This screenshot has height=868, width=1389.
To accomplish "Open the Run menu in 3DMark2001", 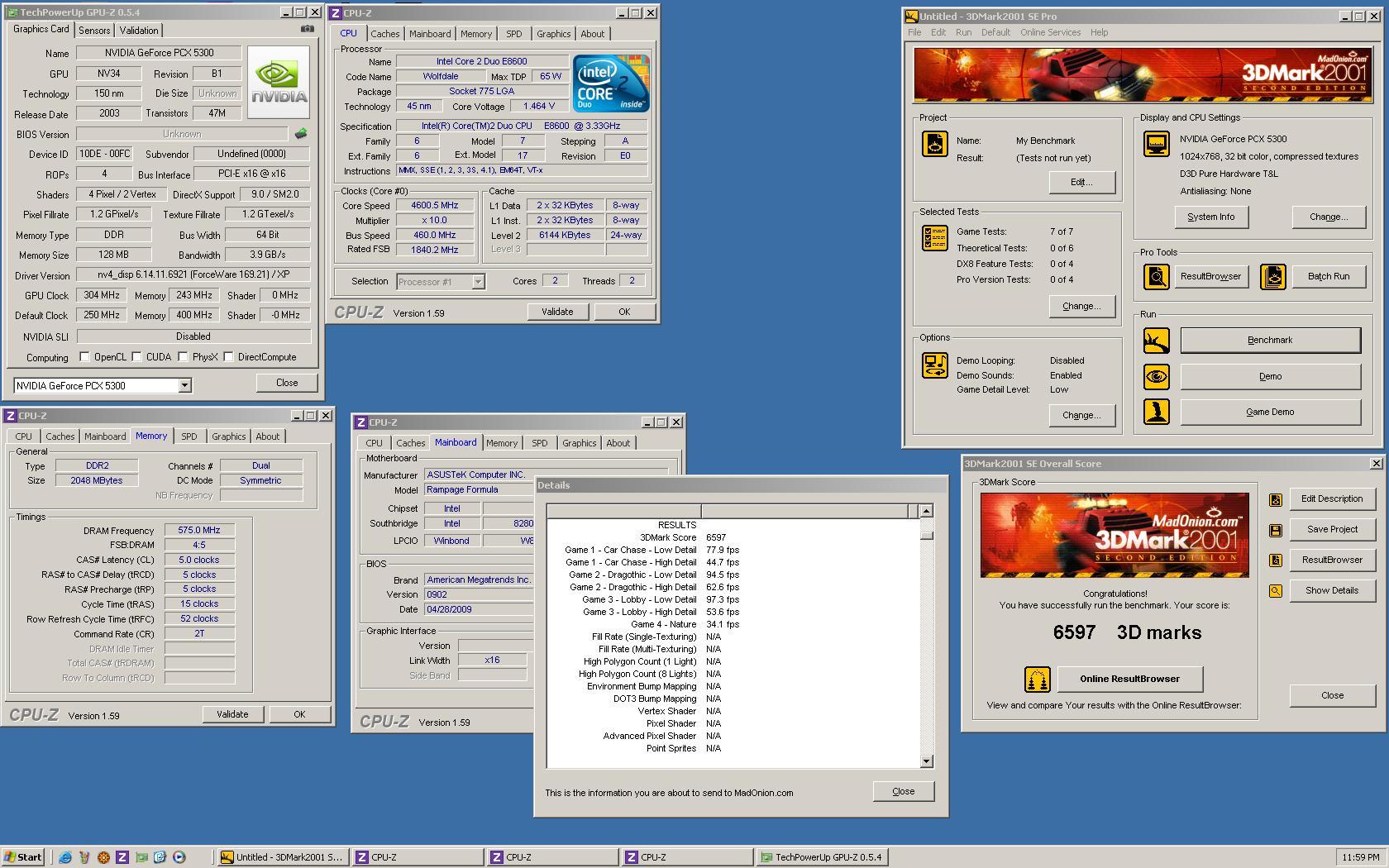I will pyautogui.click(x=963, y=32).
